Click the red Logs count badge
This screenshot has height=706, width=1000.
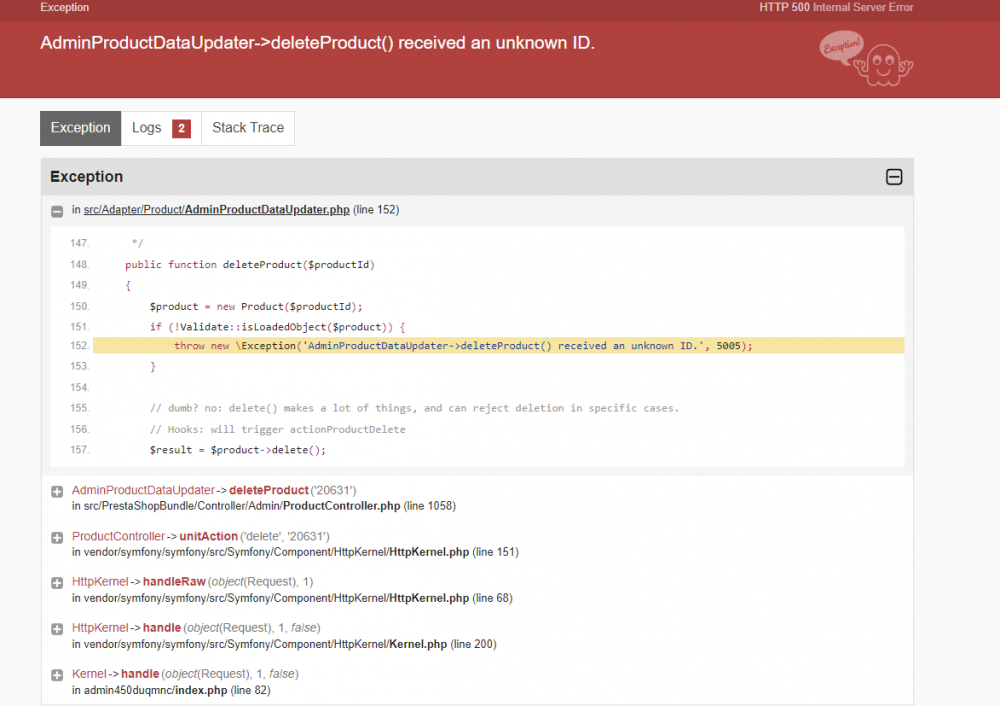click(181, 128)
